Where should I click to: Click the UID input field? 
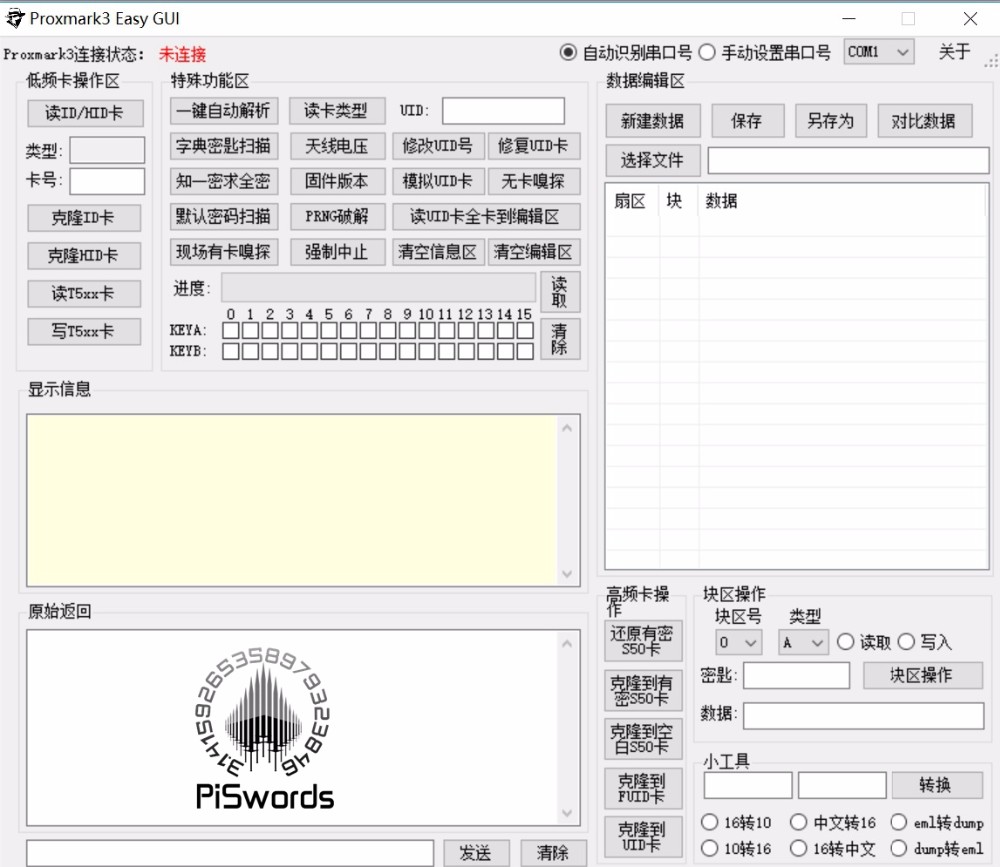coord(503,111)
